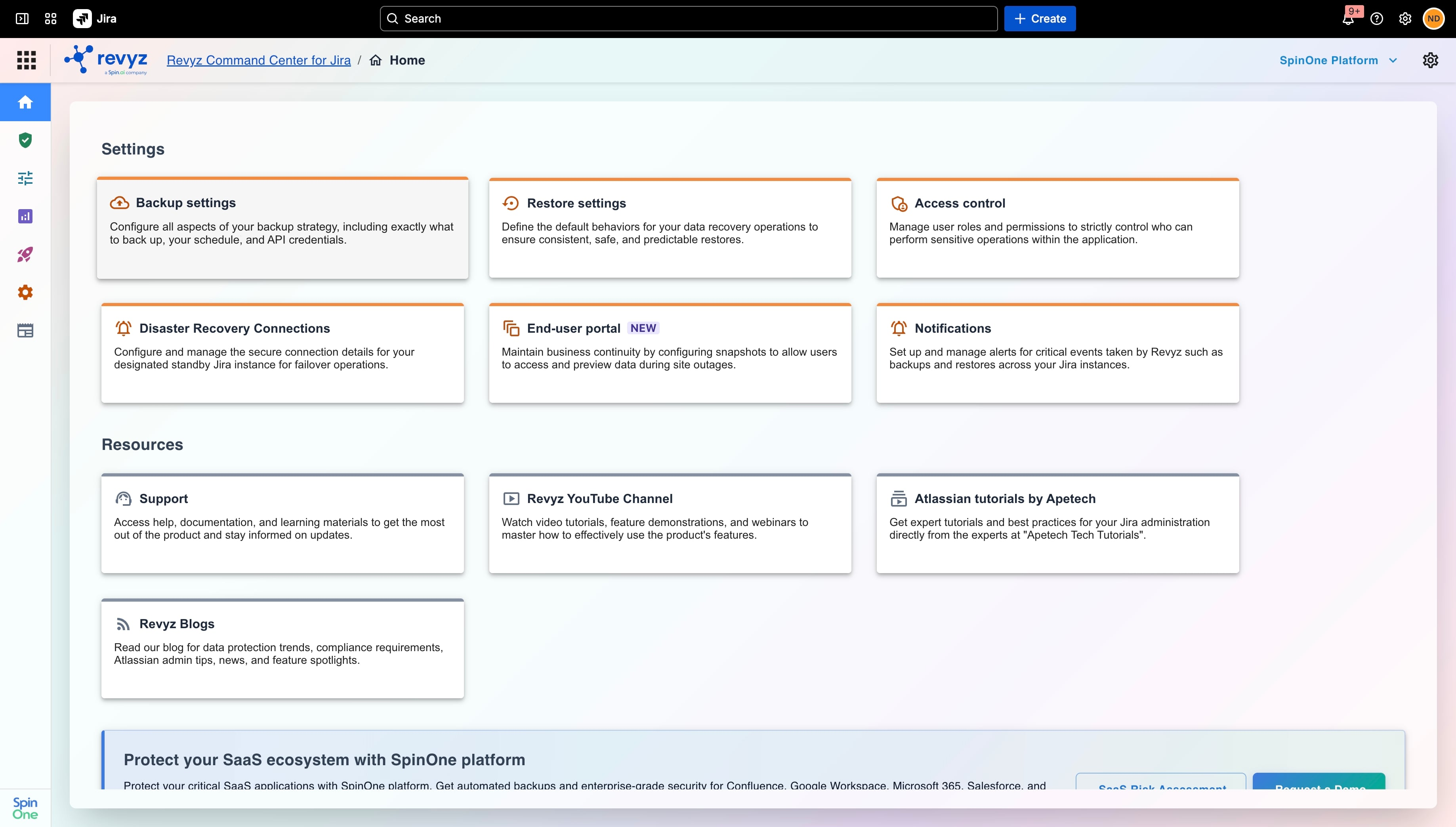Toggle the Jira sidebar collapse icon
This screenshot has height=827, width=1456.
coord(22,19)
